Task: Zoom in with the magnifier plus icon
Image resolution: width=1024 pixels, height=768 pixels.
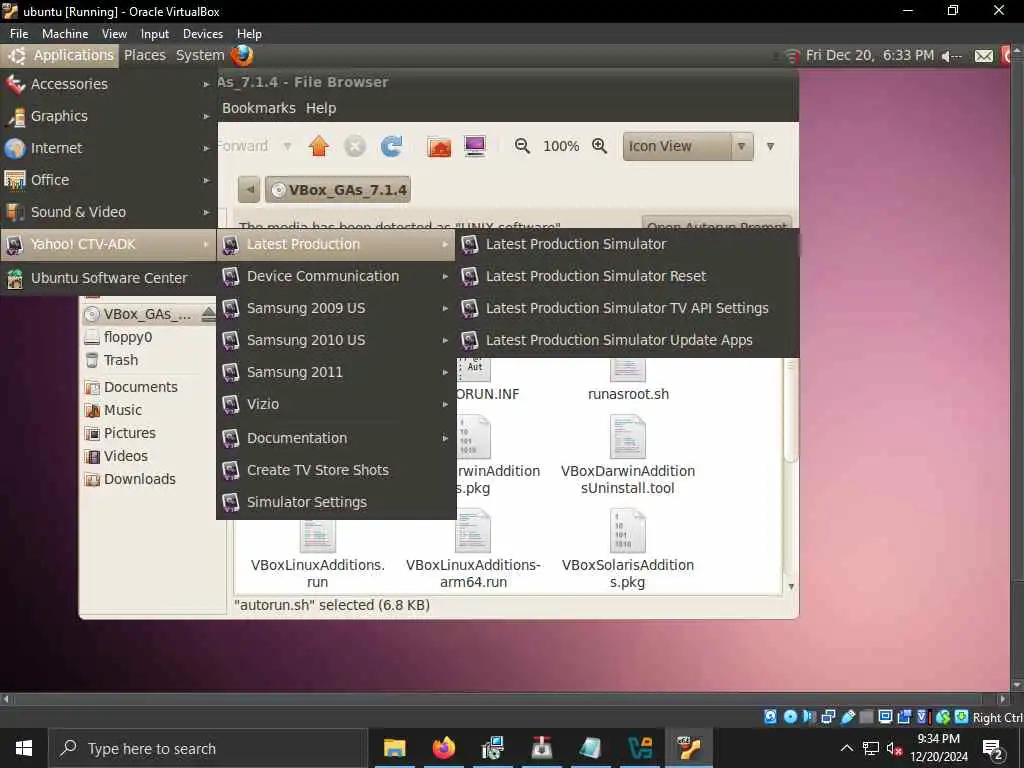Action: pyautogui.click(x=600, y=146)
